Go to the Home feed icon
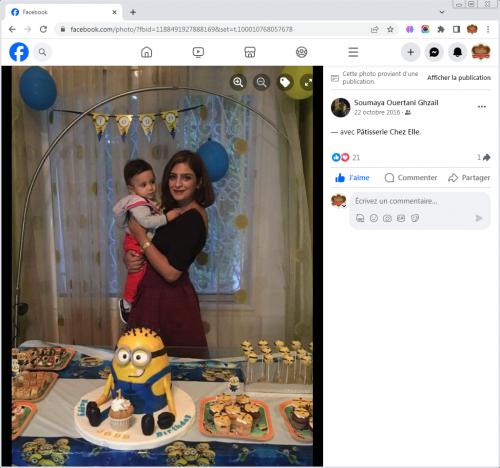Image resolution: width=500 pixels, height=468 pixels. (146, 52)
